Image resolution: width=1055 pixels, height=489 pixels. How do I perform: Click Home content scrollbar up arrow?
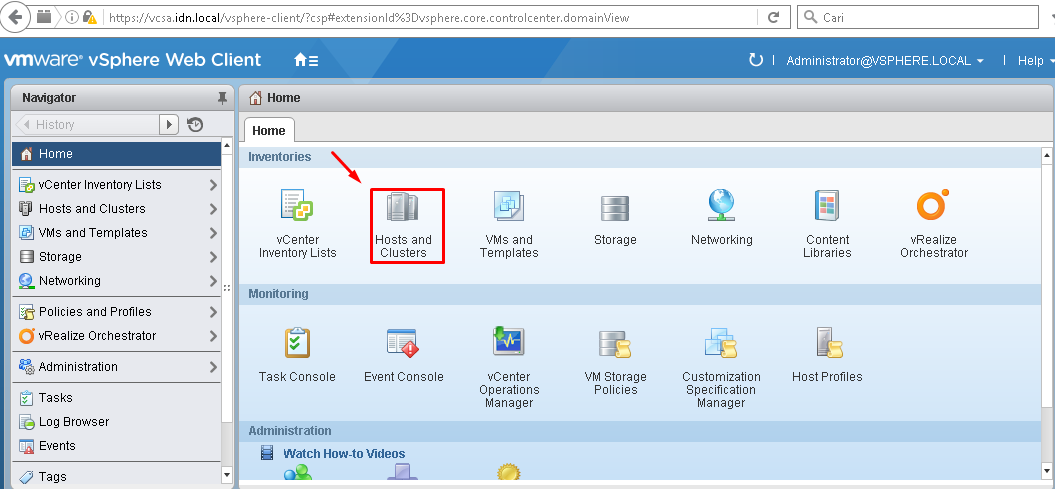tap(1047, 155)
